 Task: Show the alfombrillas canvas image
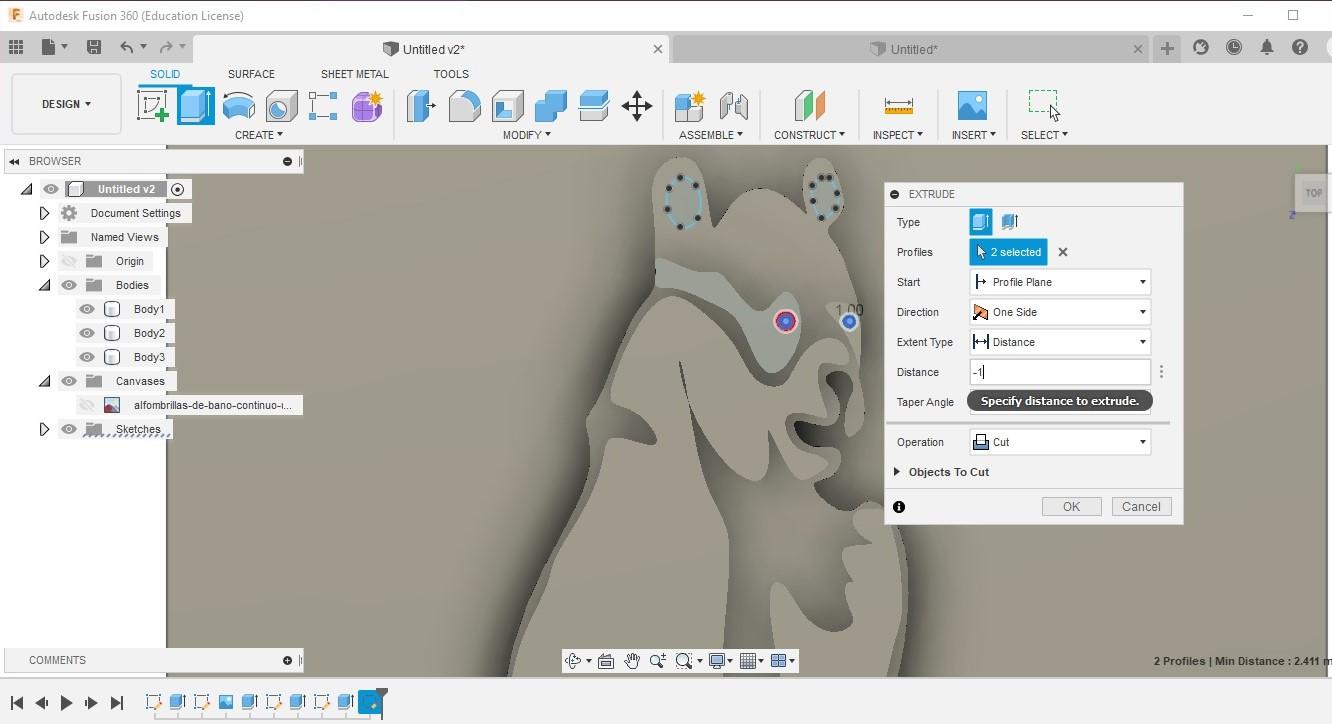(x=87, y=405)
